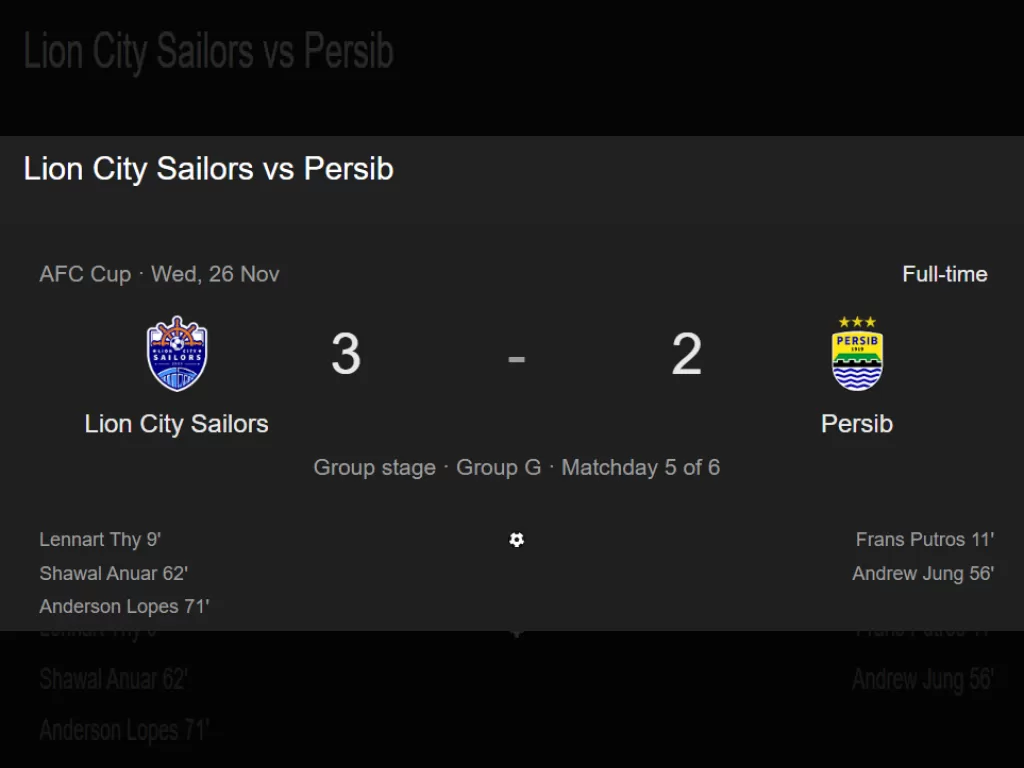Open the Persib team name link
Screen dimensions: 1024x768
857,424
